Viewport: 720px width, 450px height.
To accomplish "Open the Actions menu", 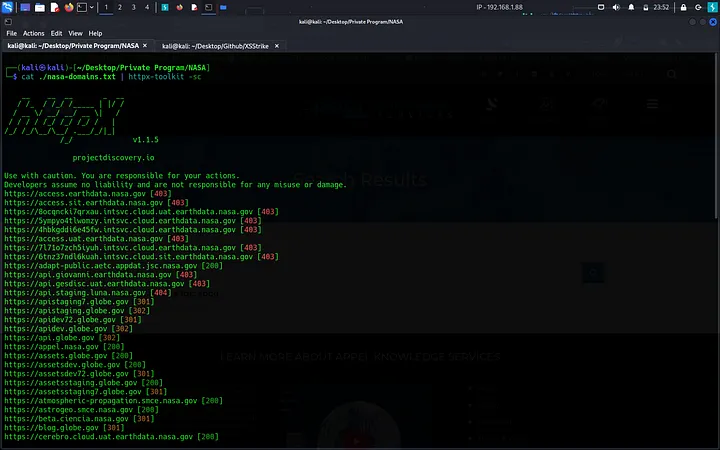I will tap(34, 34).
